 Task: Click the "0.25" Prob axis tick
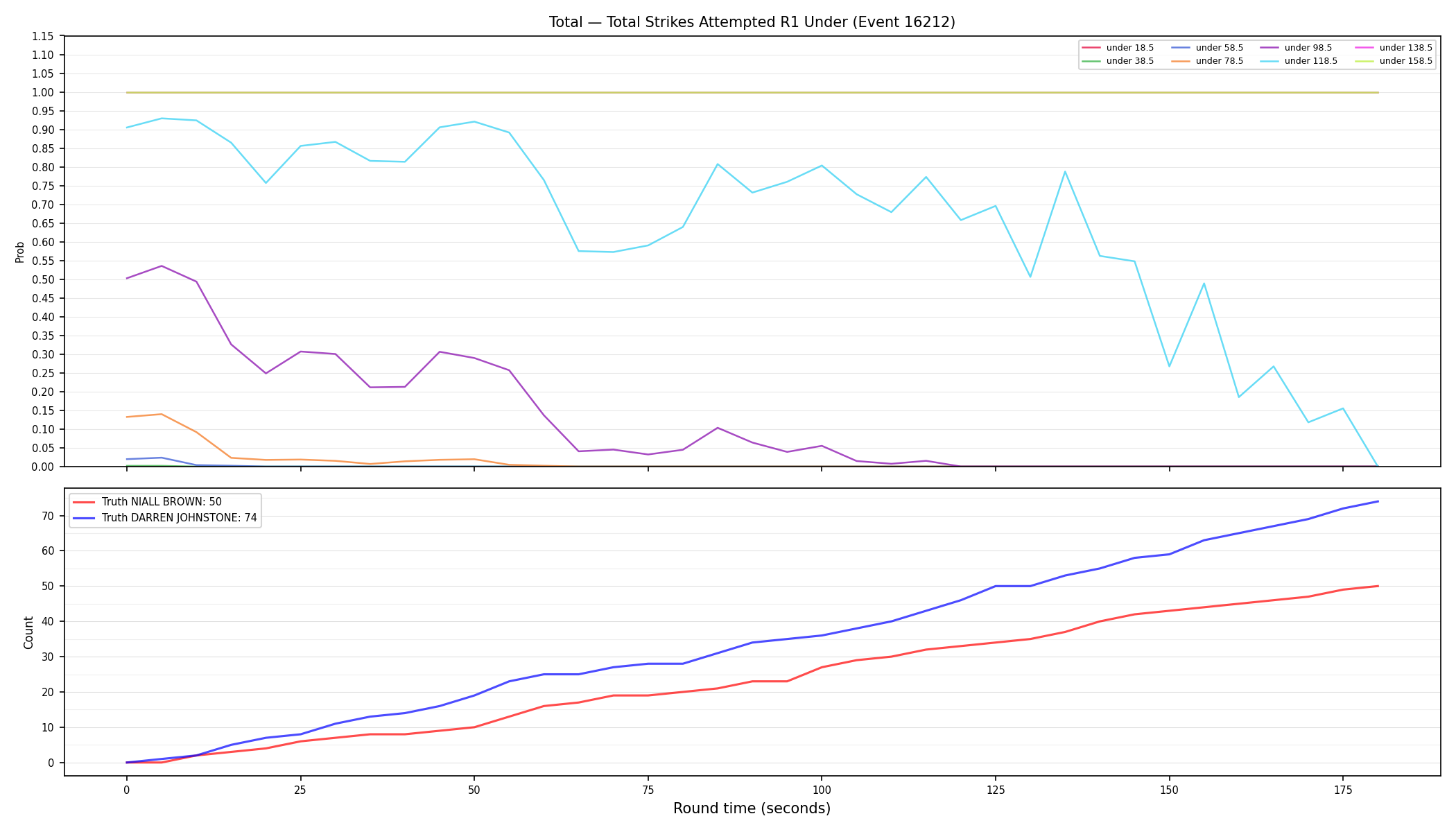coord(43,373)
